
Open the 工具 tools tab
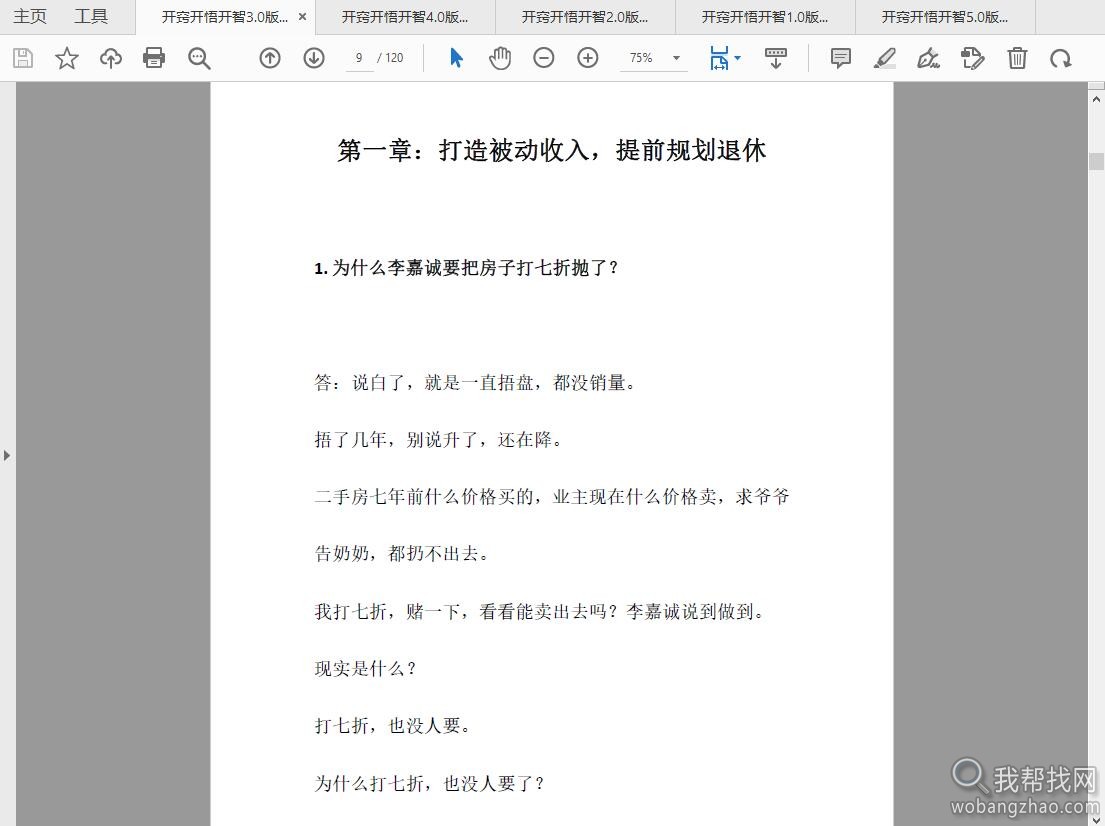pos(91,17)
